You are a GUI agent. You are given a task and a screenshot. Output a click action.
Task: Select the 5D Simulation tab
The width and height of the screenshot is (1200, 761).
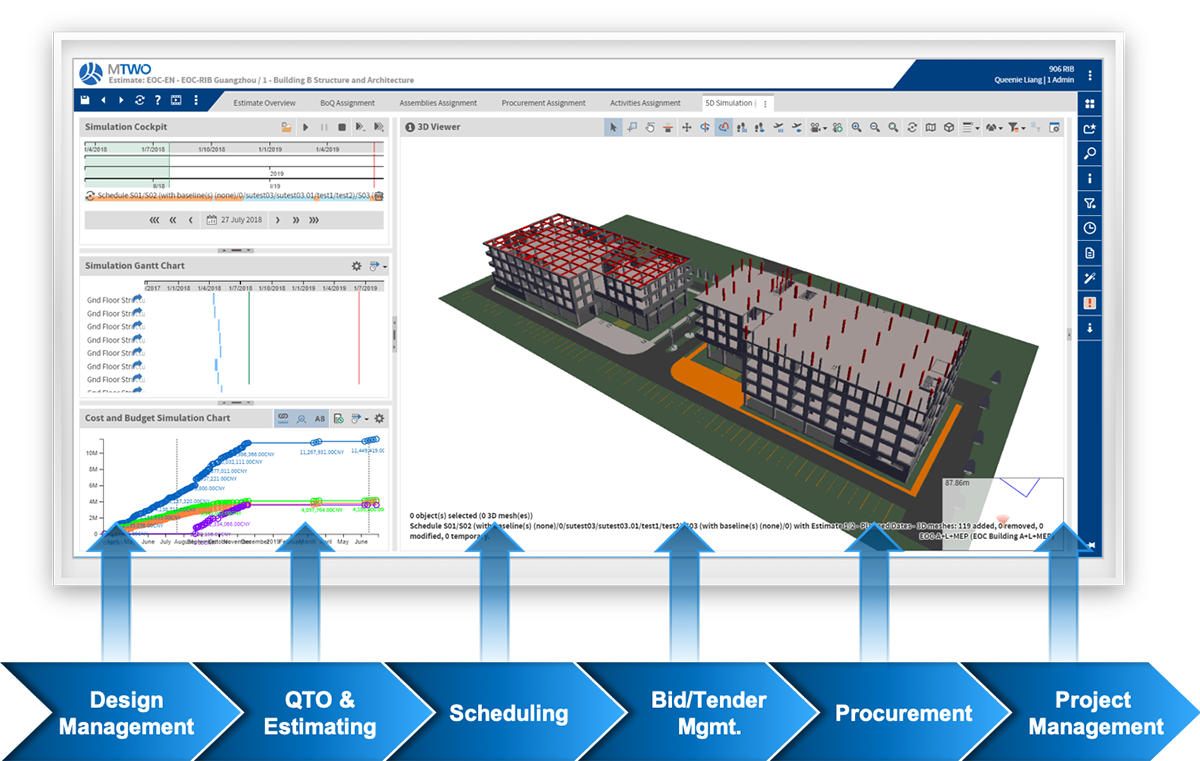(728, 103)
